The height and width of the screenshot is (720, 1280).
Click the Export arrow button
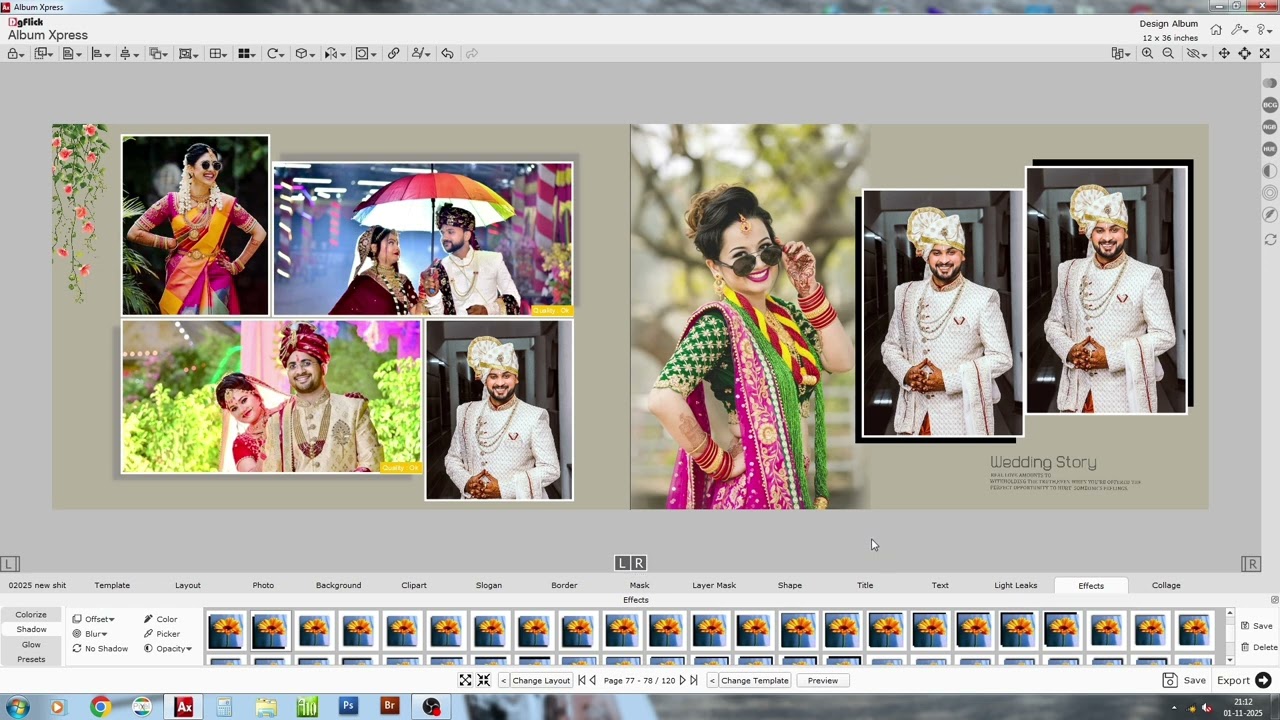(1263, 680)
